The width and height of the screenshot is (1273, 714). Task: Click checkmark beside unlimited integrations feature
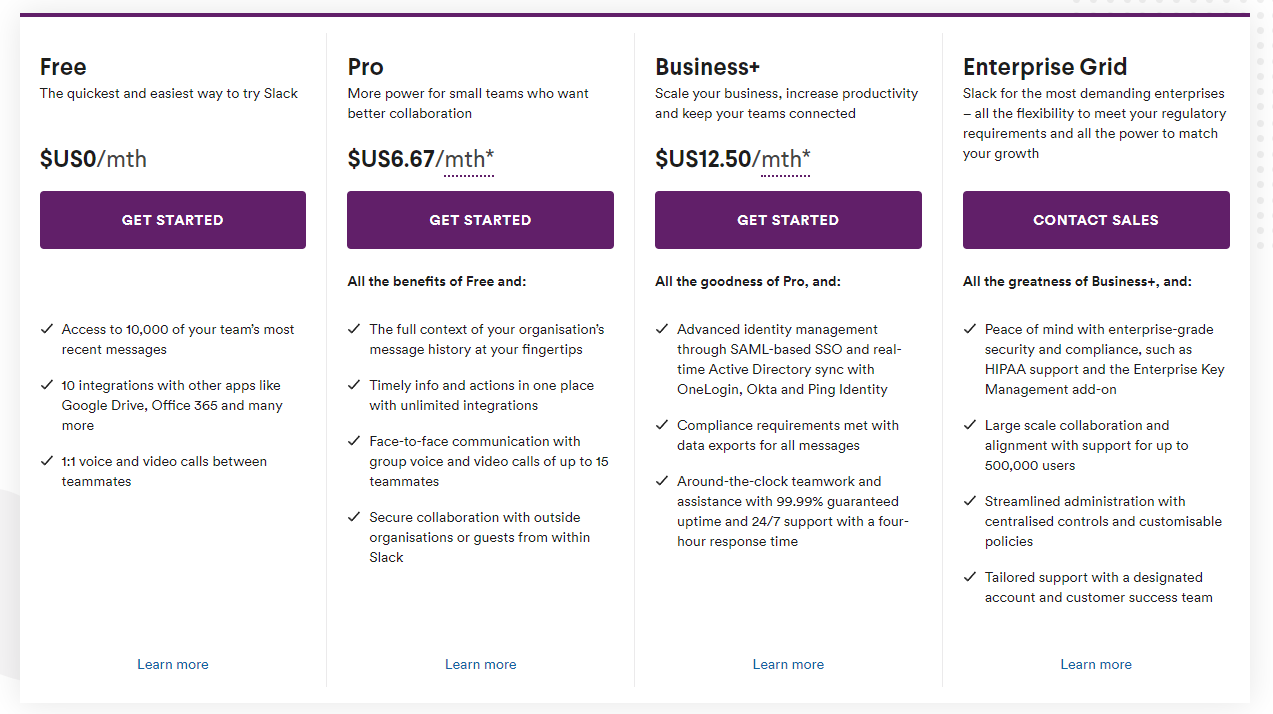pos(354,384)
